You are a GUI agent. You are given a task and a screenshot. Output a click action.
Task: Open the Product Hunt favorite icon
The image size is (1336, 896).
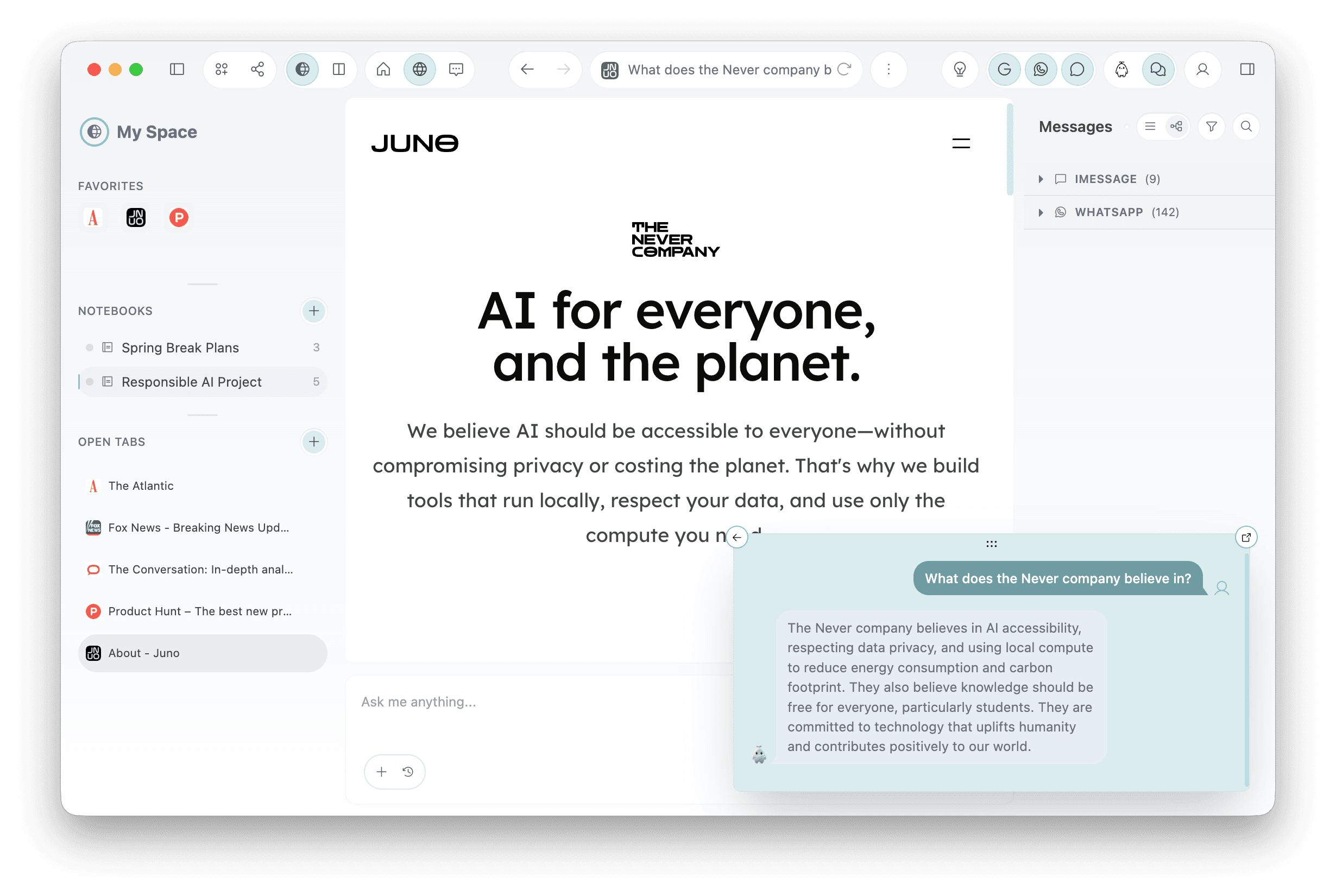point(178,218)
